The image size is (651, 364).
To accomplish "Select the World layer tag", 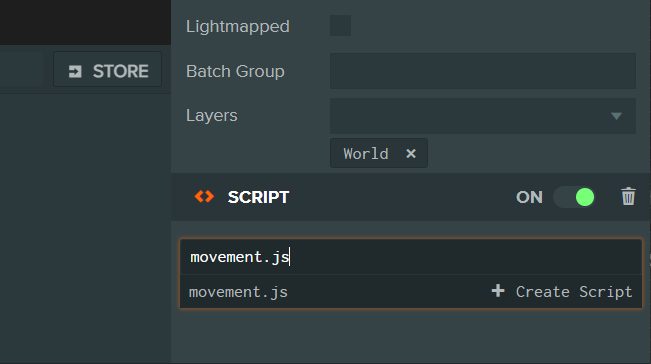I will coord(366,154).
